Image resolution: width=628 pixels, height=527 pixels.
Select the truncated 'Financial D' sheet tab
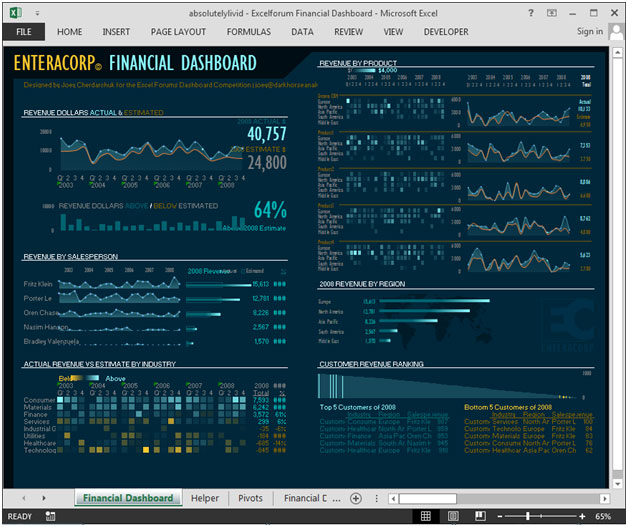click(x=306, y=498)
